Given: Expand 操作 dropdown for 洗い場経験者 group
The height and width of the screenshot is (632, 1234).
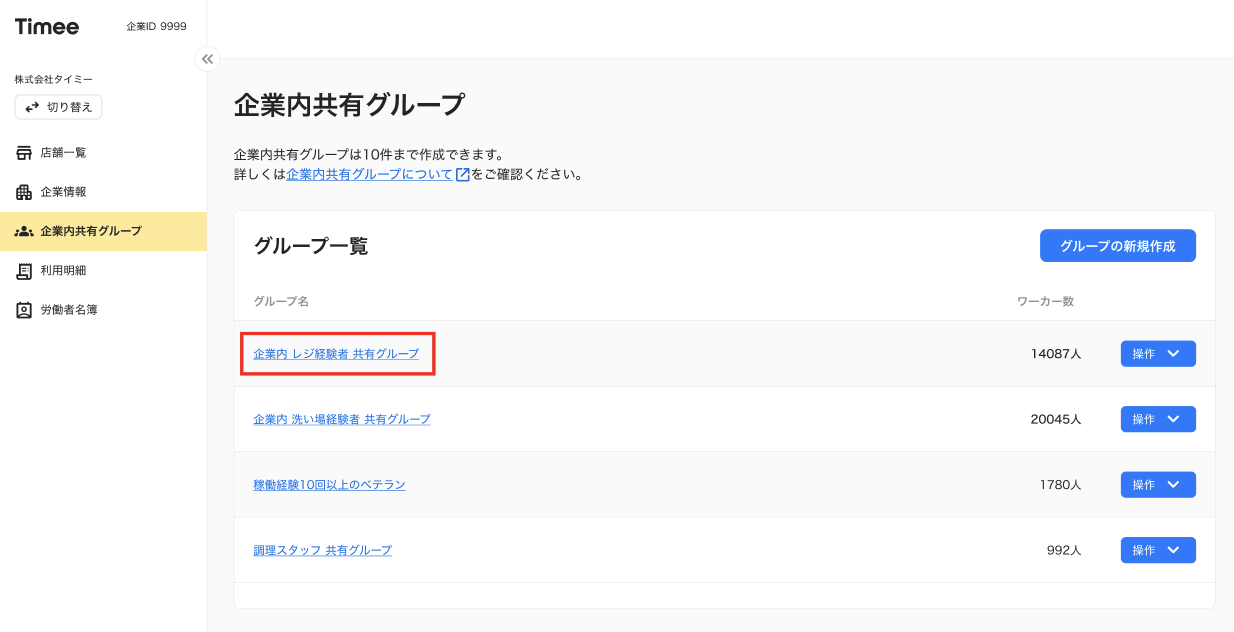Looking at the screenshot, I should 1158,420.
